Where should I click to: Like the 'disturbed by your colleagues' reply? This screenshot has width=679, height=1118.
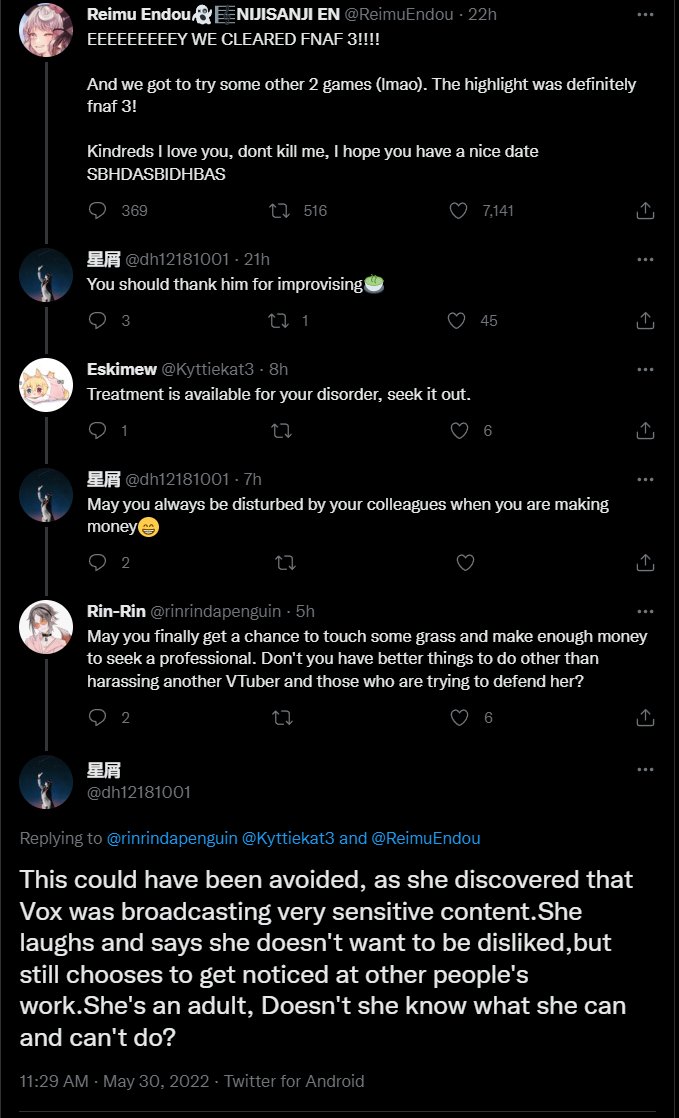pos(465,563)
